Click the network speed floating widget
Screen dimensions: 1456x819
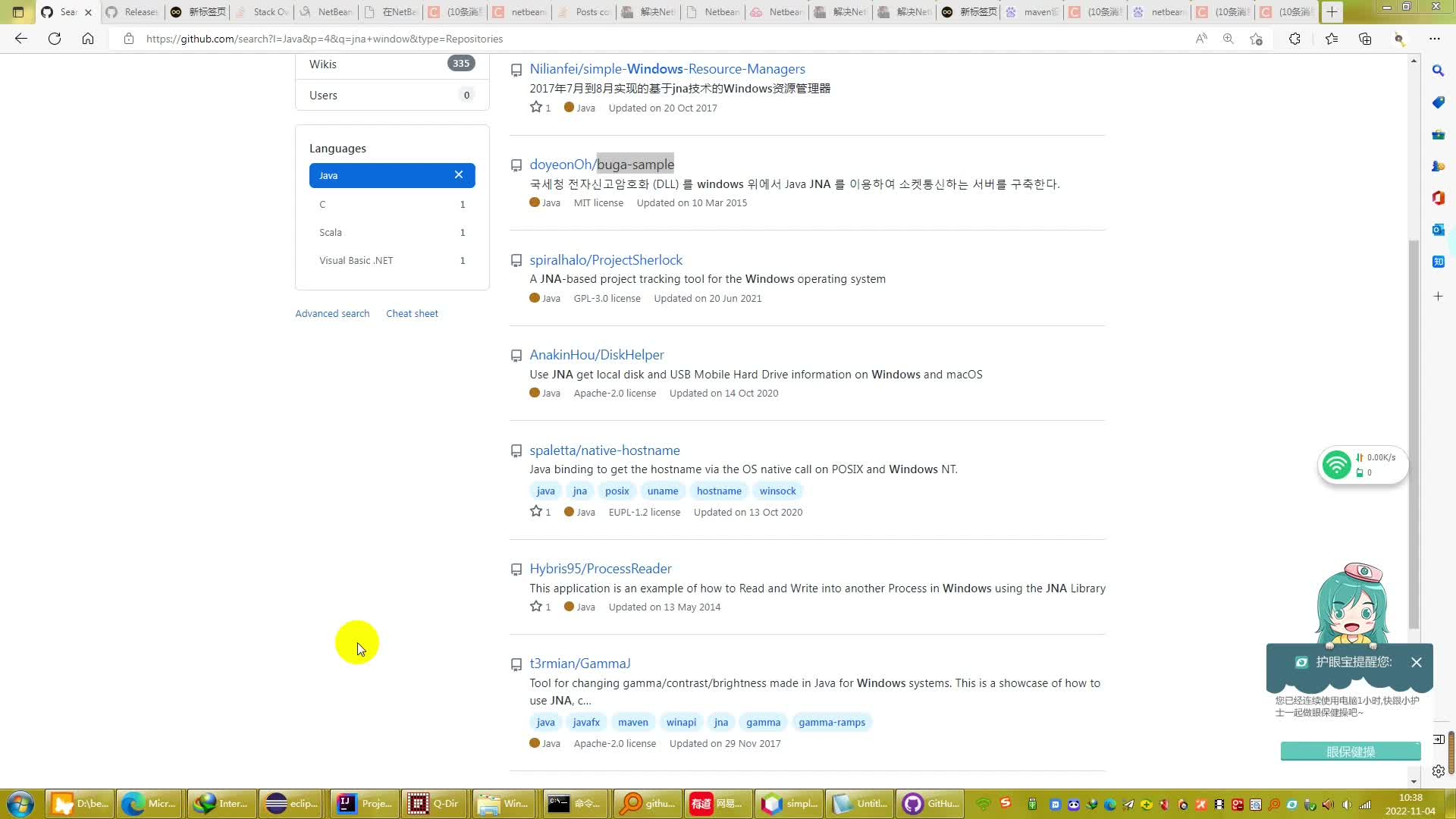coord(1363,464)
